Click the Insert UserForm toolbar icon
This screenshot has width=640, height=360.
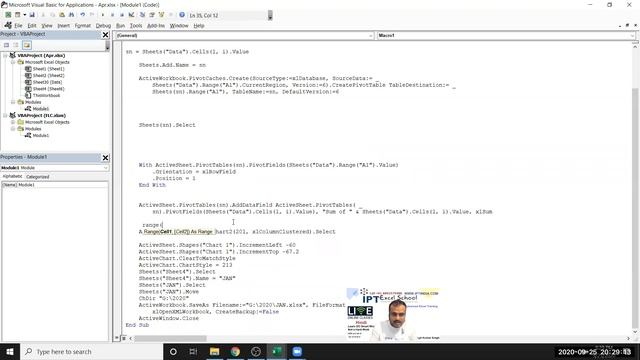click(18, 15)
